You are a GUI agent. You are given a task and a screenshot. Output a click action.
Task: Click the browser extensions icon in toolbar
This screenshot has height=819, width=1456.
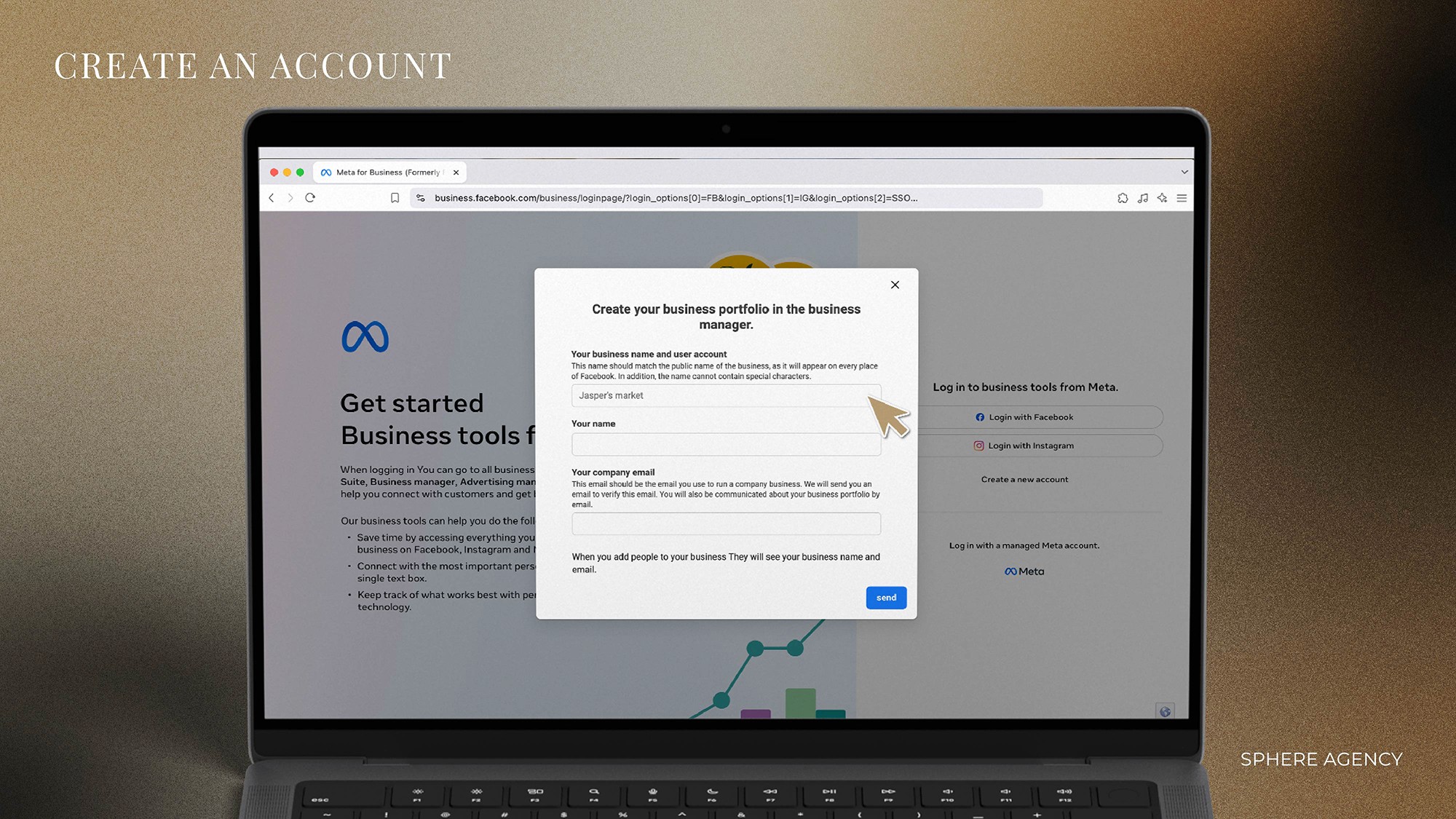[x=1121, y=197]
